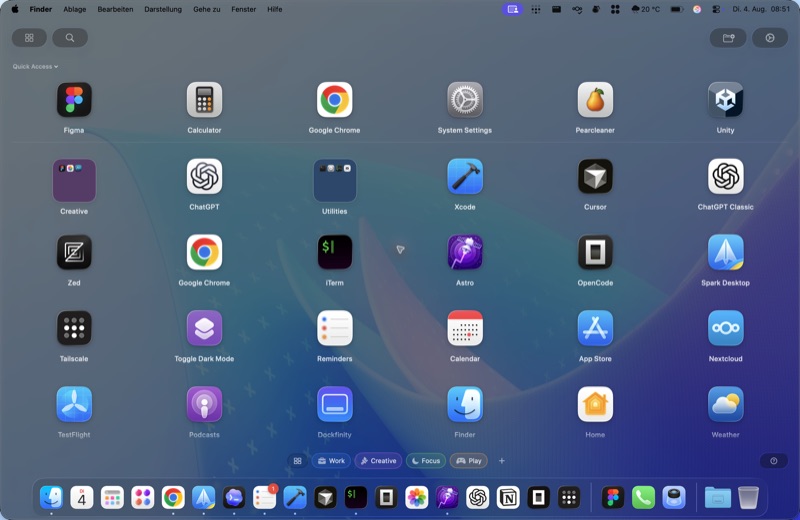Launch Pearcleaner
The width and height of the screenshot is (800, 520).
tap(595, 100)
